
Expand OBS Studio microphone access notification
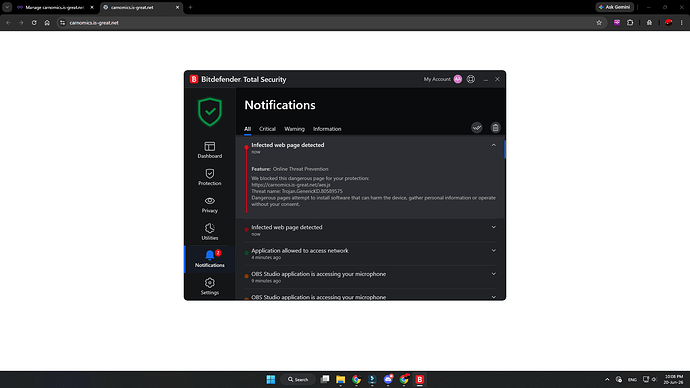[493, 274]
